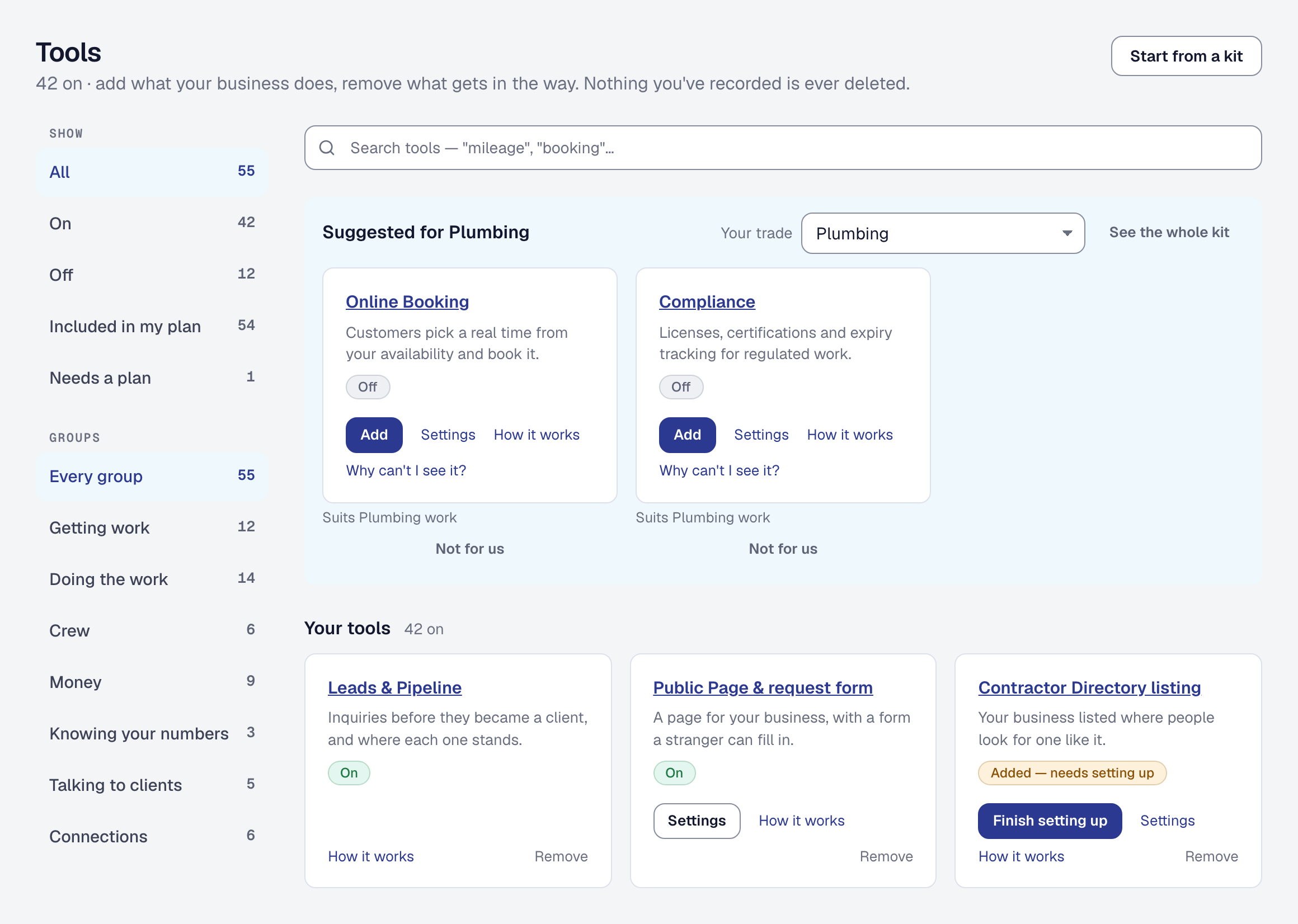The height and width of the screenshot is (924, 1298).
Task: Click Why can't I see it under Compliance
Action: coord(719,470)
